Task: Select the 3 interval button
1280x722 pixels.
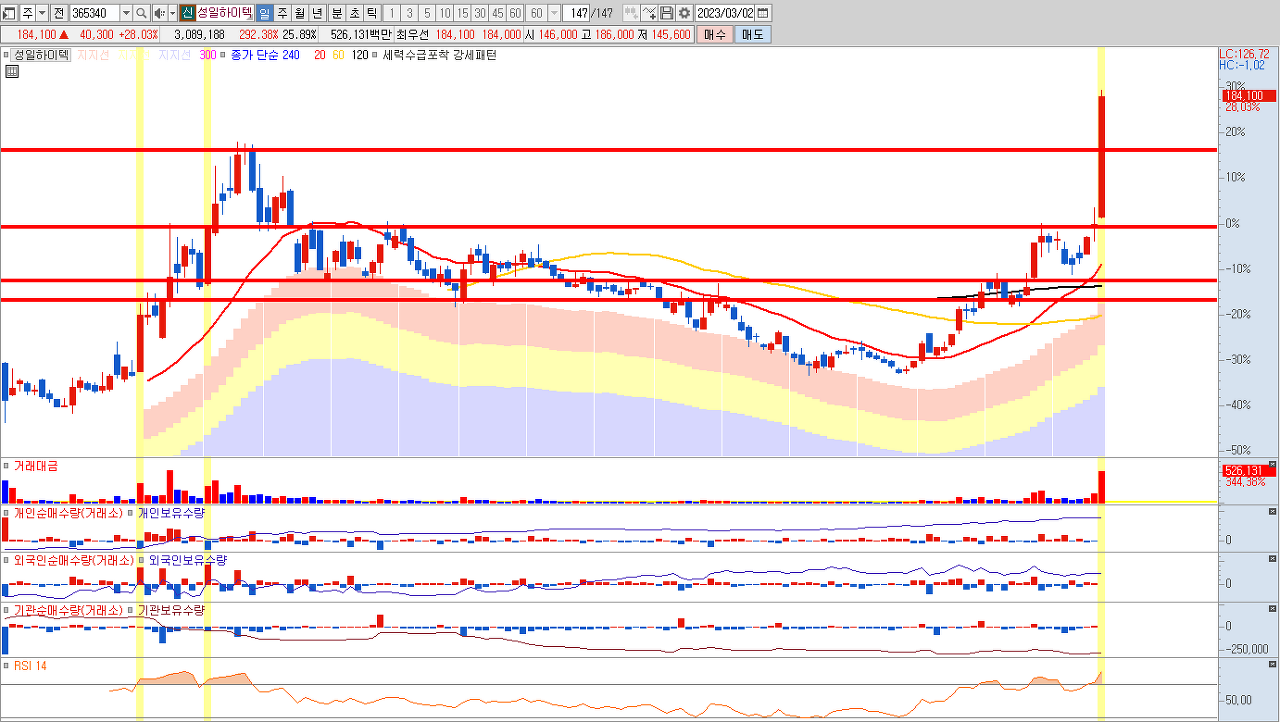Action: click(x=409, y=13)
